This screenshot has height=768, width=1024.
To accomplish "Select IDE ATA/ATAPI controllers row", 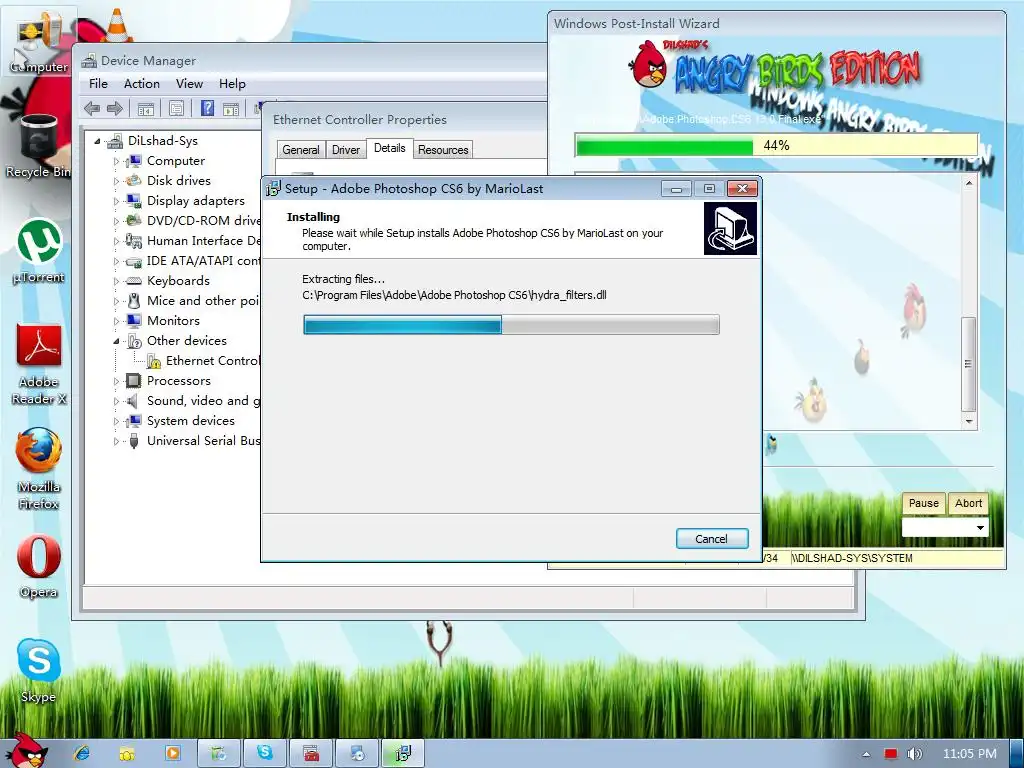I will point(193,261).
